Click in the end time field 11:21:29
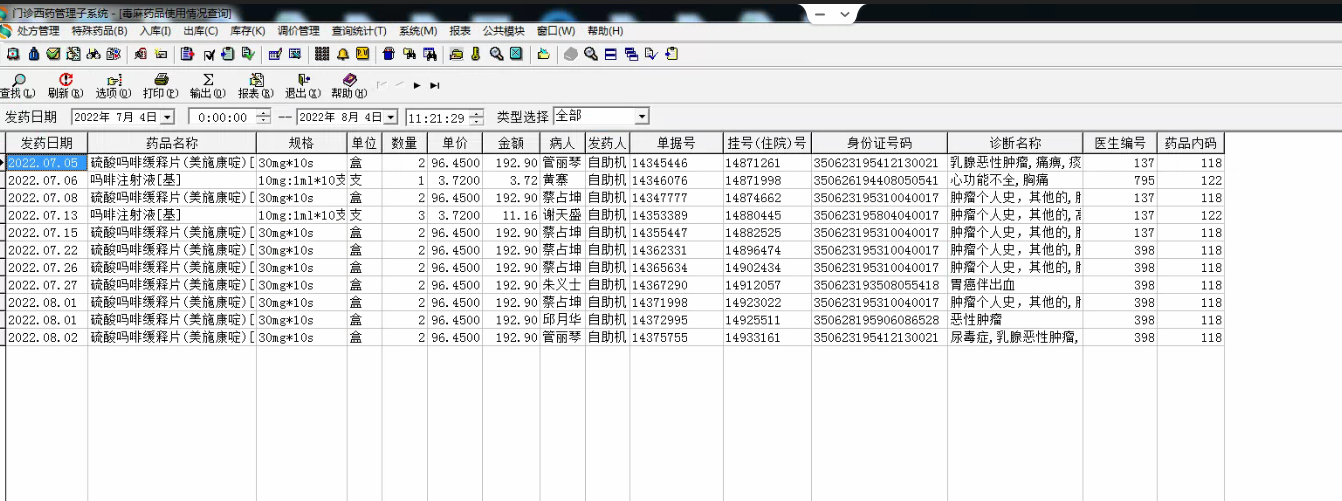The height and width of the screenshot is (501, 1342). tap(437, 117)
